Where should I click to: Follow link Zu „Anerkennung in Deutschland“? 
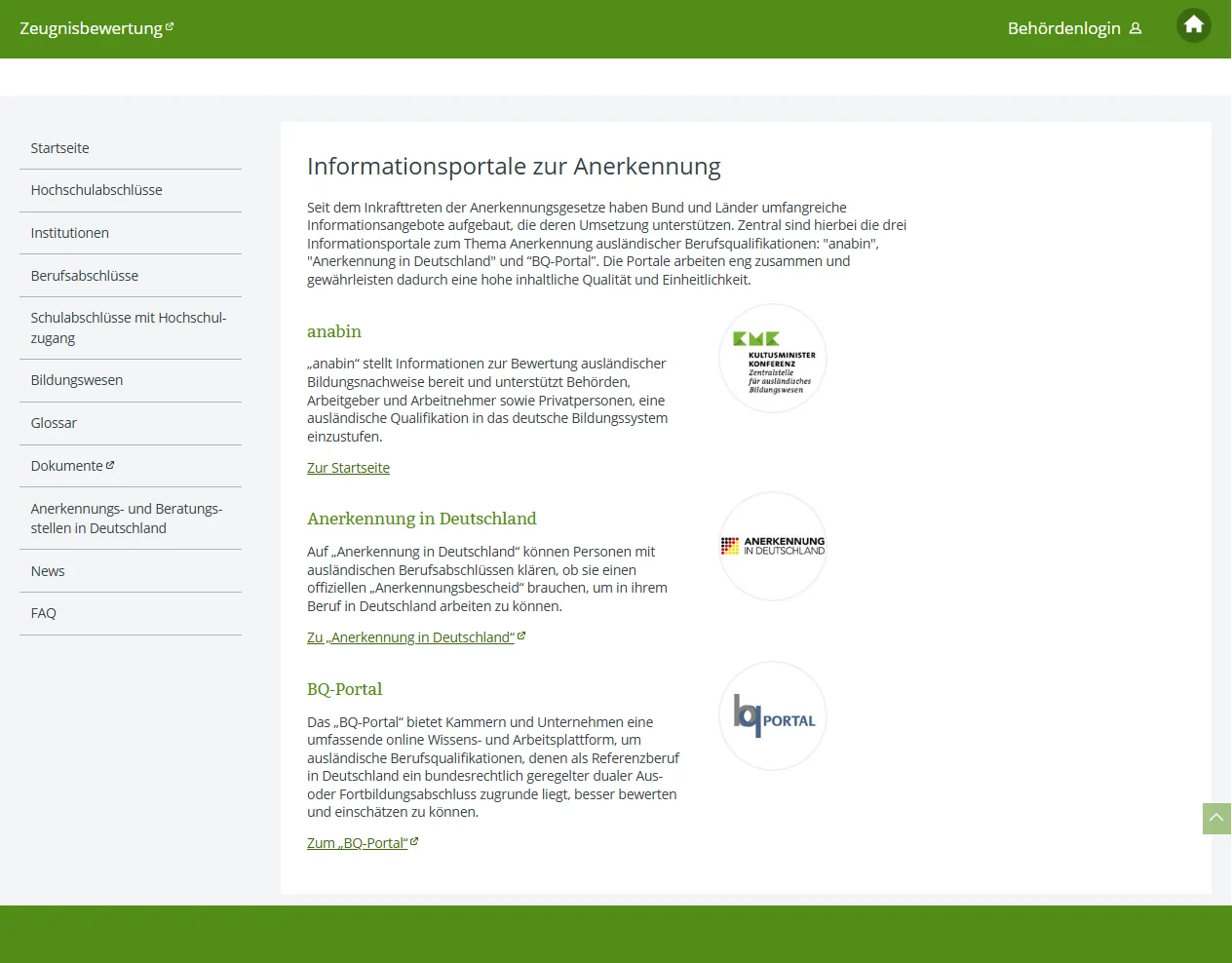(x=416, y=637)
